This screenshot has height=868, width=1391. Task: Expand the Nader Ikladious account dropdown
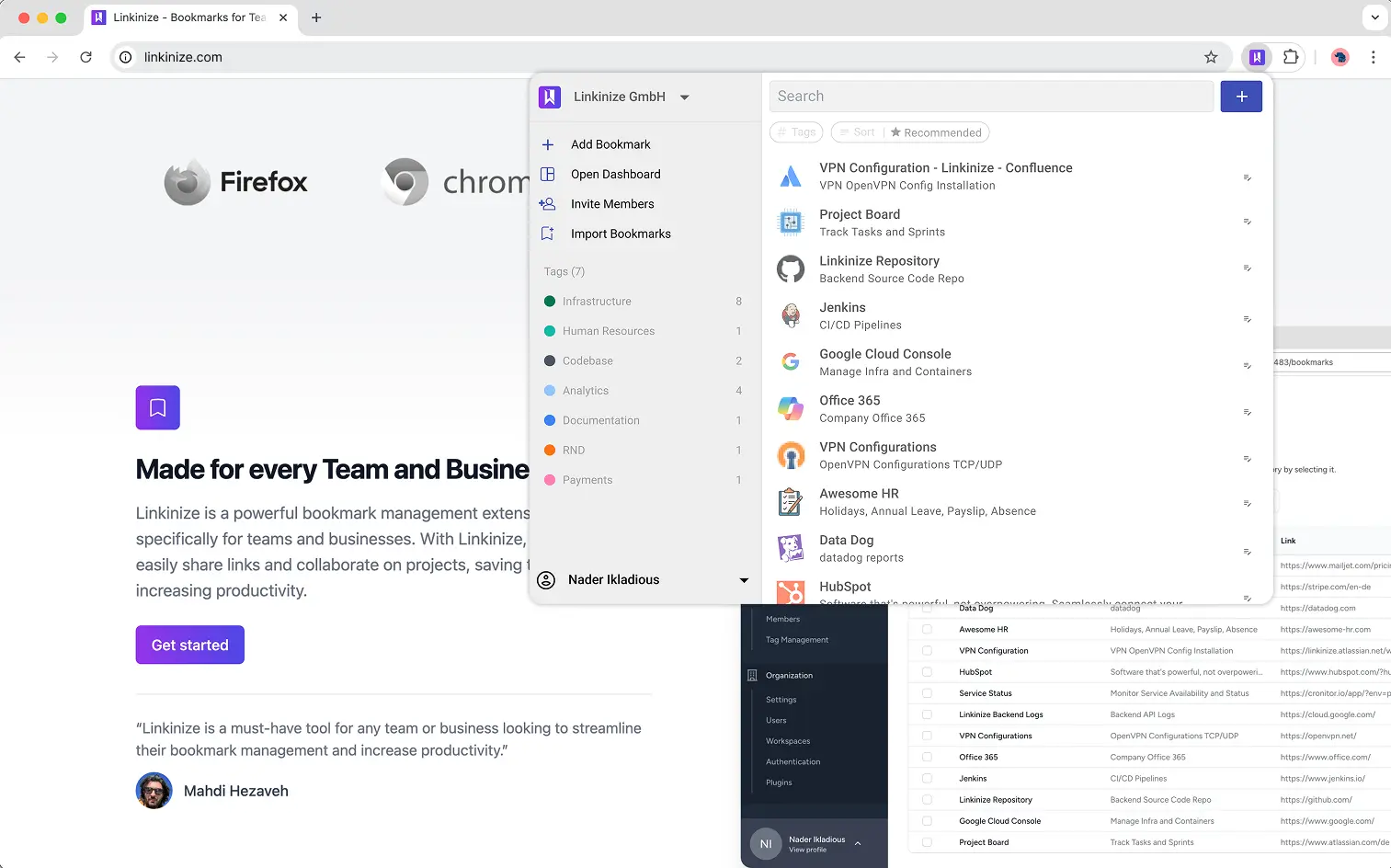pos(743,580)
